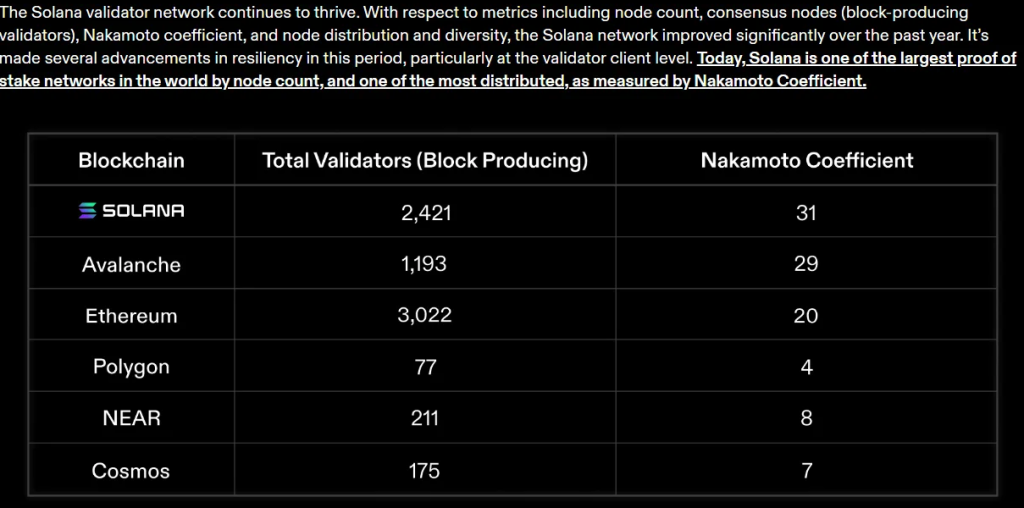Click Polygon's validator count of 77

[425, 367]
